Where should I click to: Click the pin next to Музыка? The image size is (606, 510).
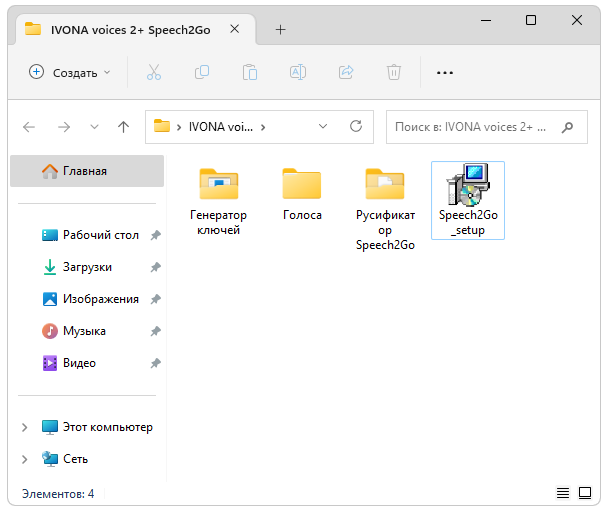tap(155, 331)
